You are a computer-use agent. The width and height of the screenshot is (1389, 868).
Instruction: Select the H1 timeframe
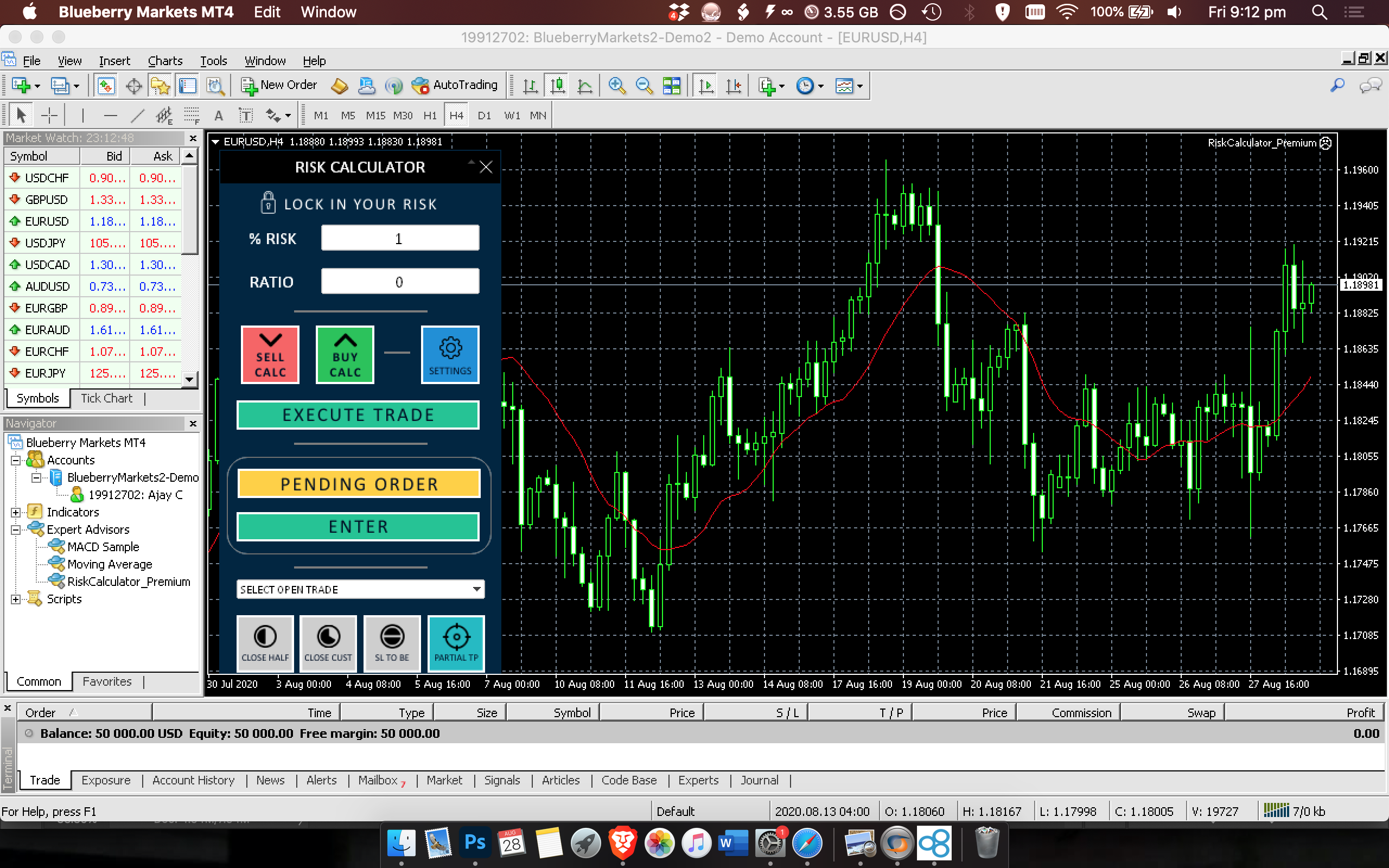[x=429, y=116]
